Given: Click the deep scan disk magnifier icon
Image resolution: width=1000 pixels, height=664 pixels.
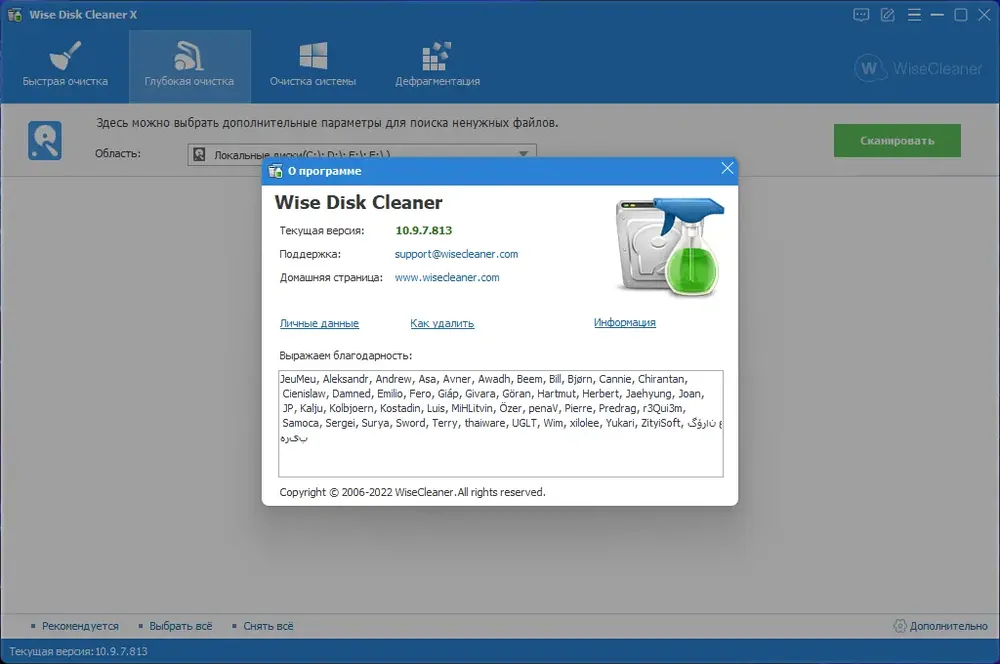Looking at the screenshot, I should pyautogui.click(x=45, y=140).
